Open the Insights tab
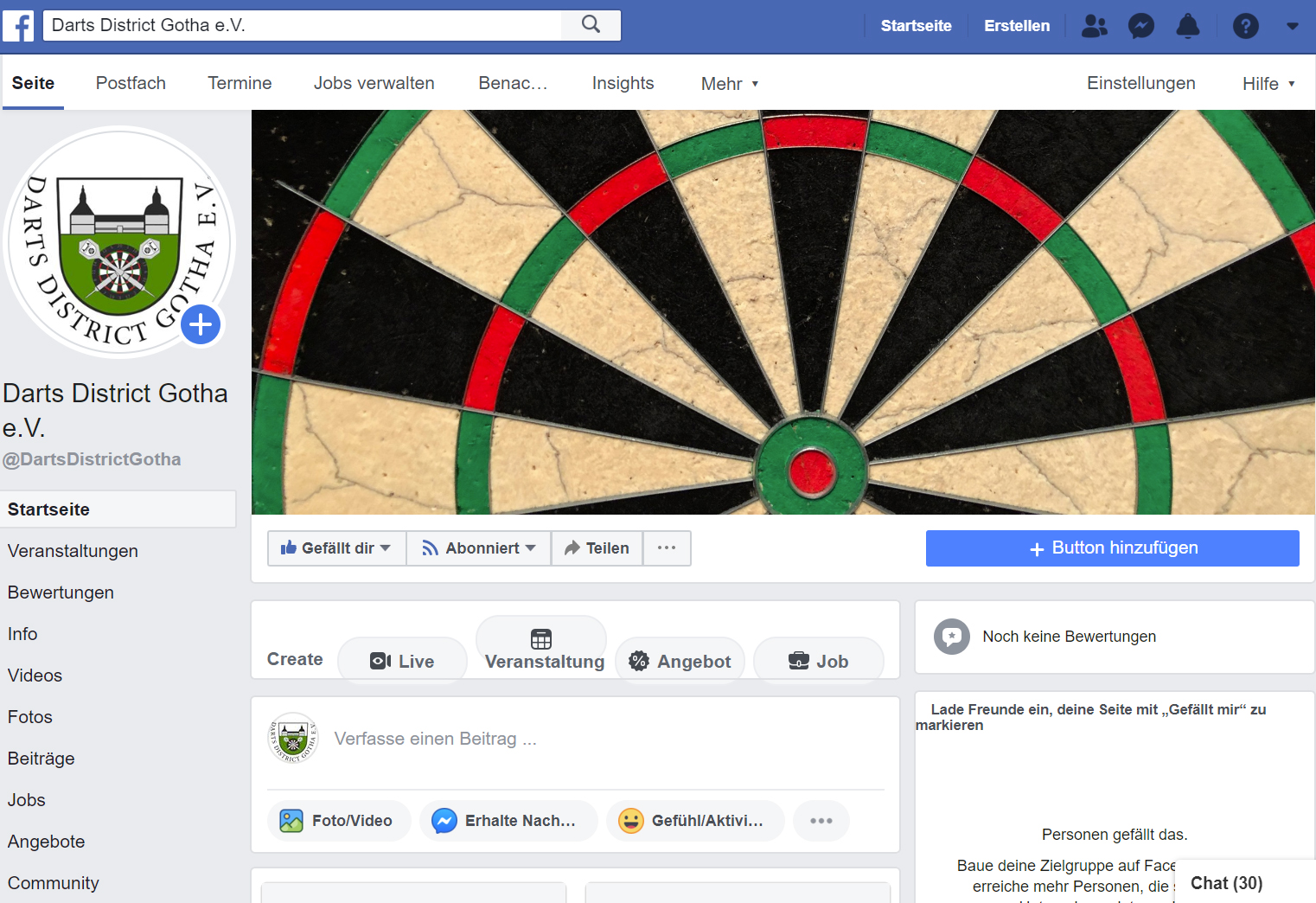Screen dimensions: 1316x903 coord(623,83)
